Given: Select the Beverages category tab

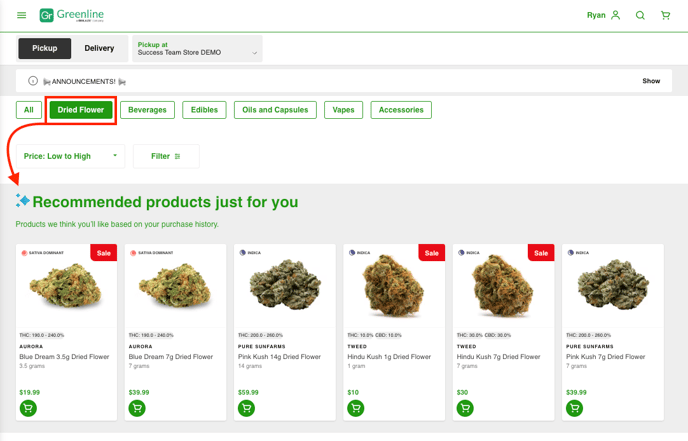Looking at the screenshot, I should tap(147, 110).
